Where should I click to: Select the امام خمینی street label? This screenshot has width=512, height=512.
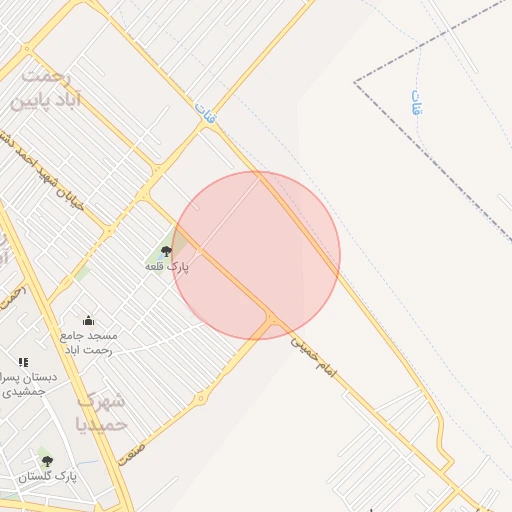(x=313, y=357)
